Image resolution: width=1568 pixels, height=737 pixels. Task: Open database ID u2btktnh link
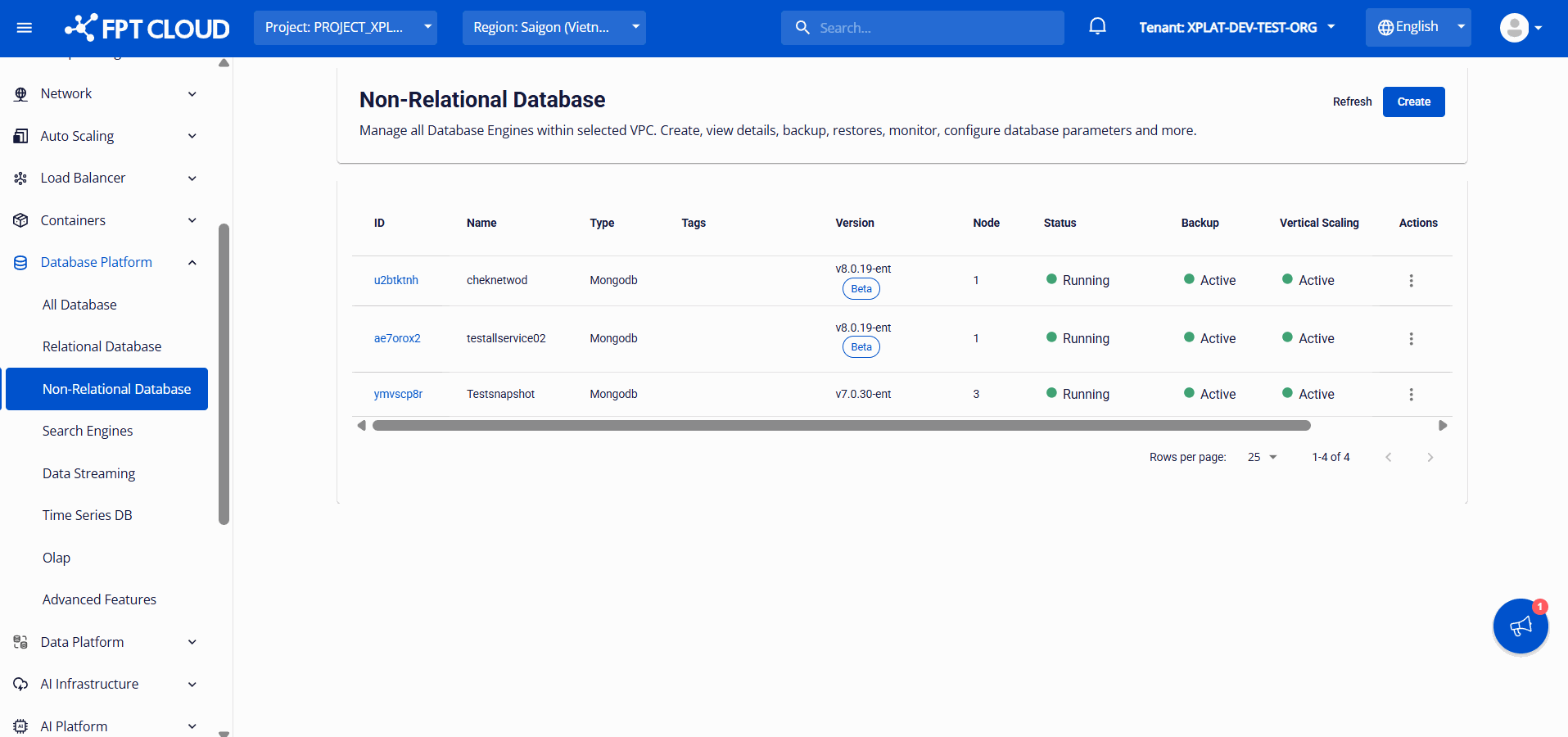tap(396, 280)
